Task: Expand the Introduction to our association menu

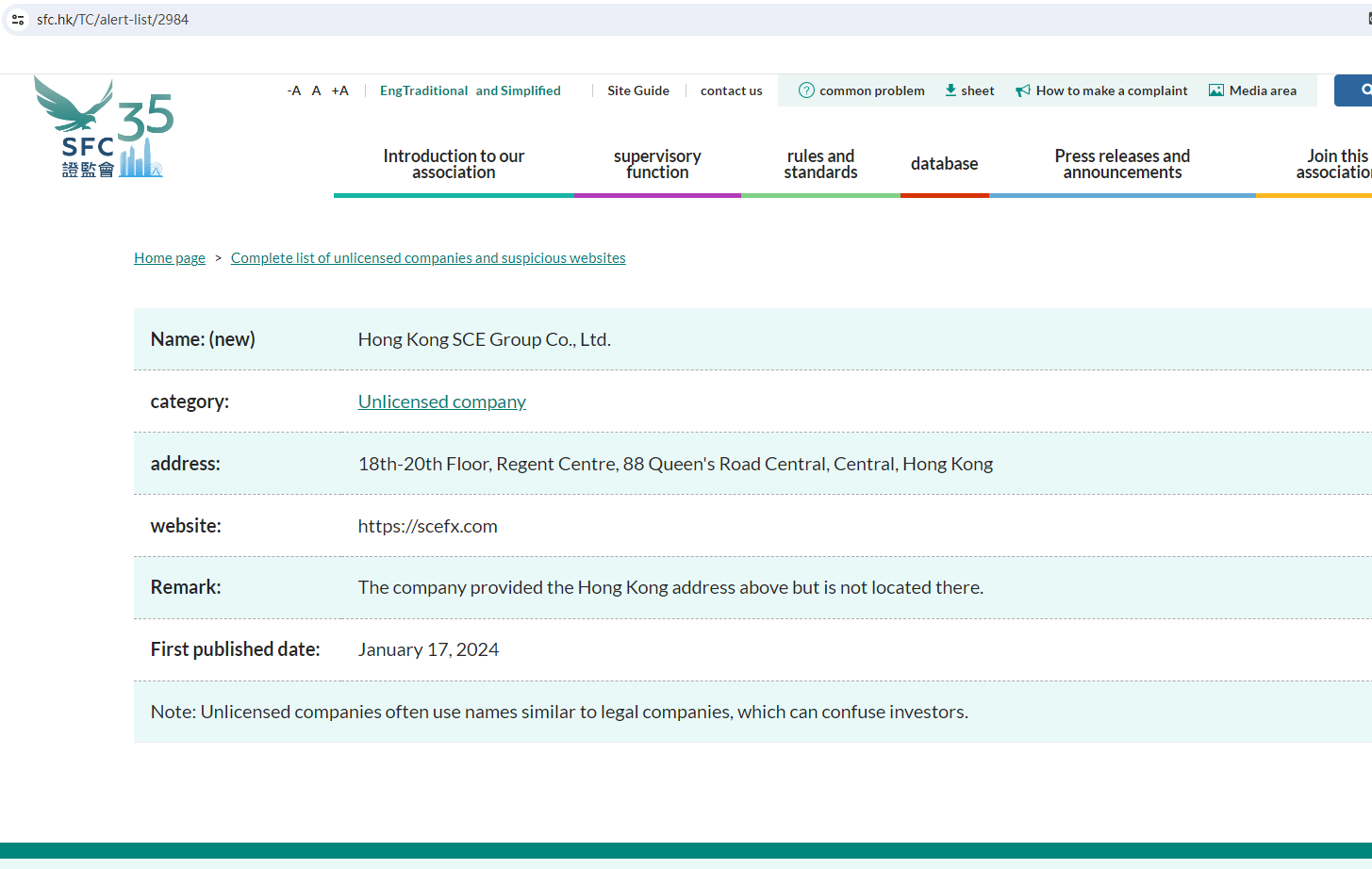Action: (x=454, y=164)
